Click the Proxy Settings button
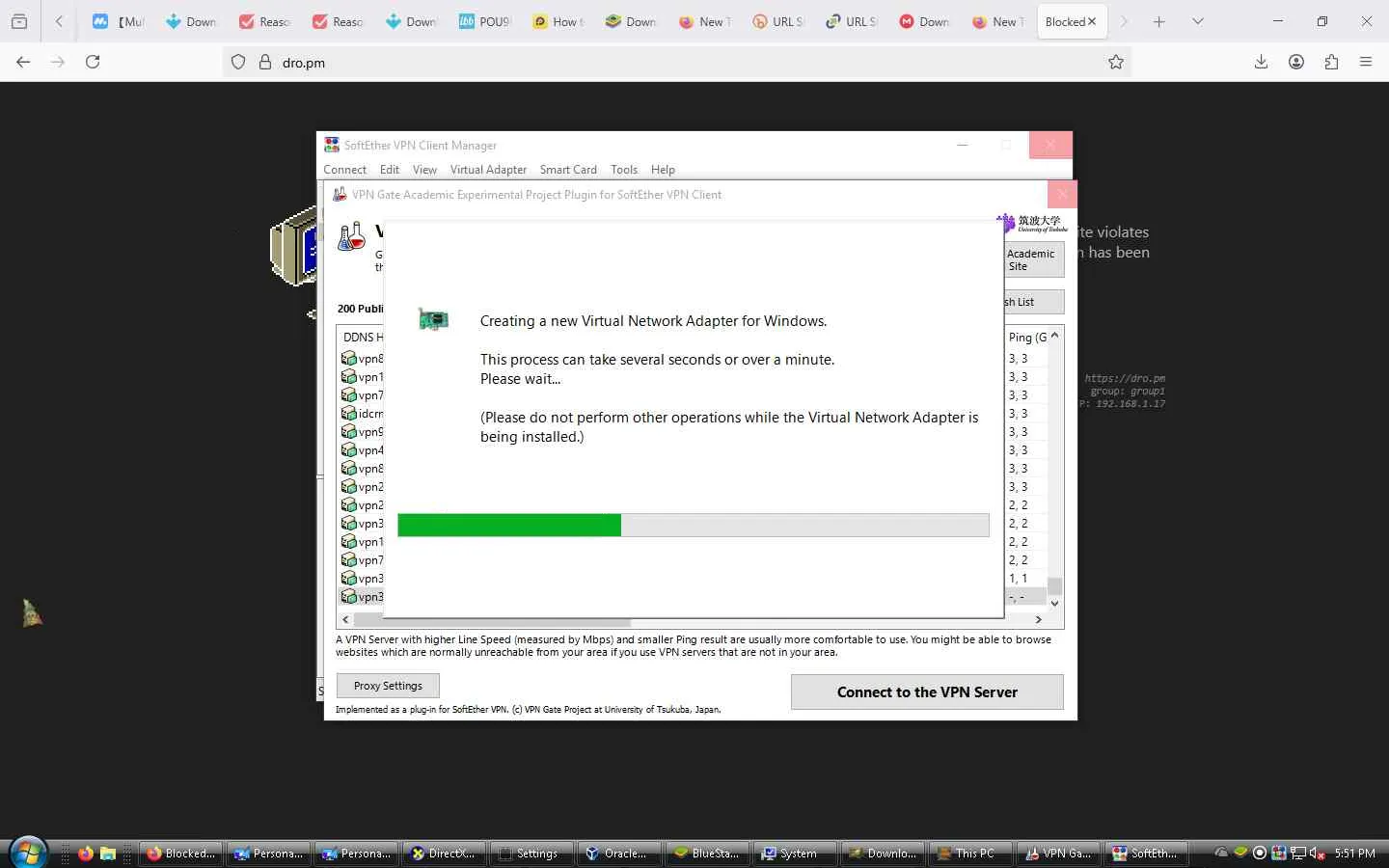The width and height of the screenshot is (1389, 868). [388, 686]
